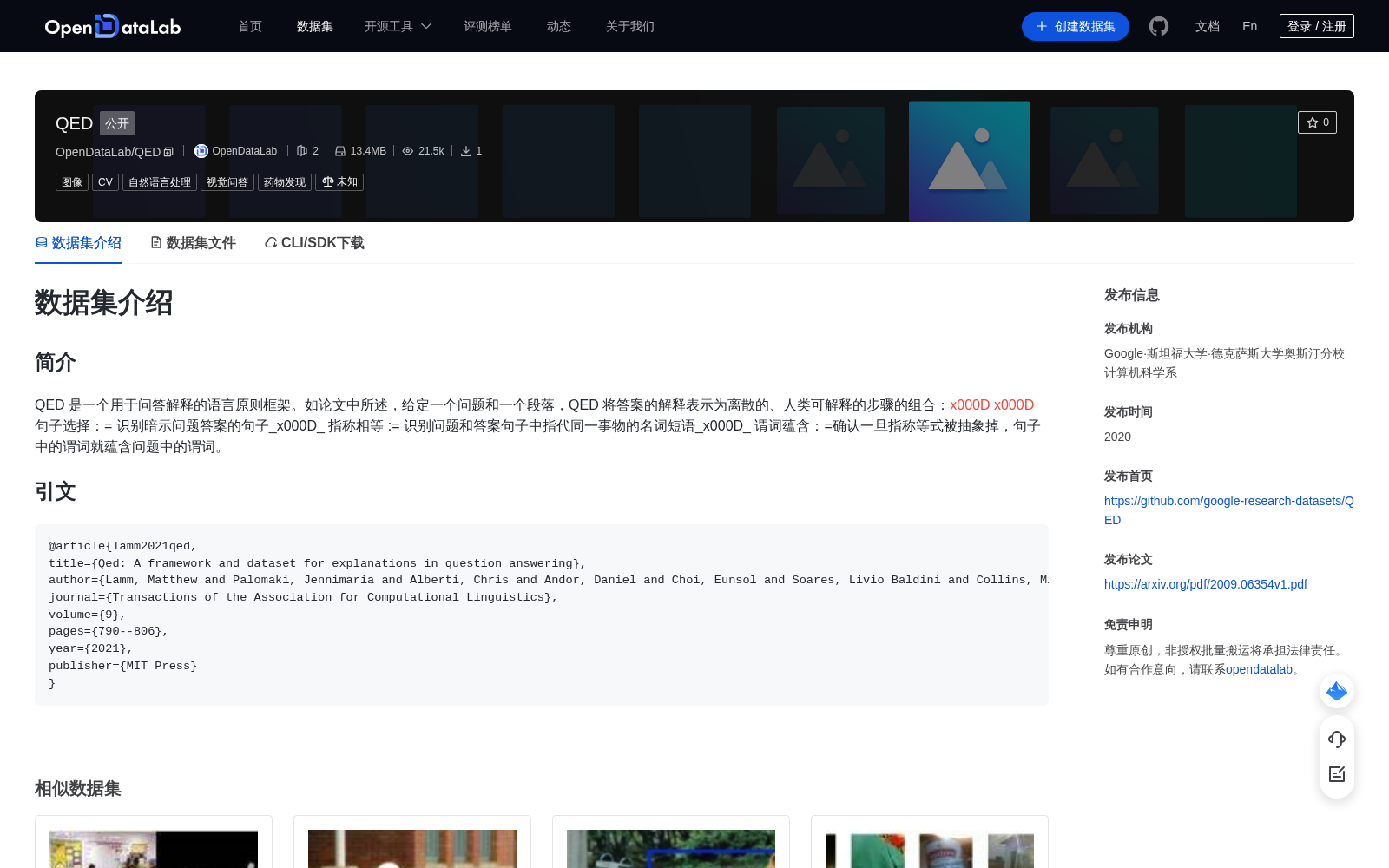The height and width of the screenshot is (868, 1389).
Task: Open 数据集 in the navigation bar
Action: click(x=315, y=26)
